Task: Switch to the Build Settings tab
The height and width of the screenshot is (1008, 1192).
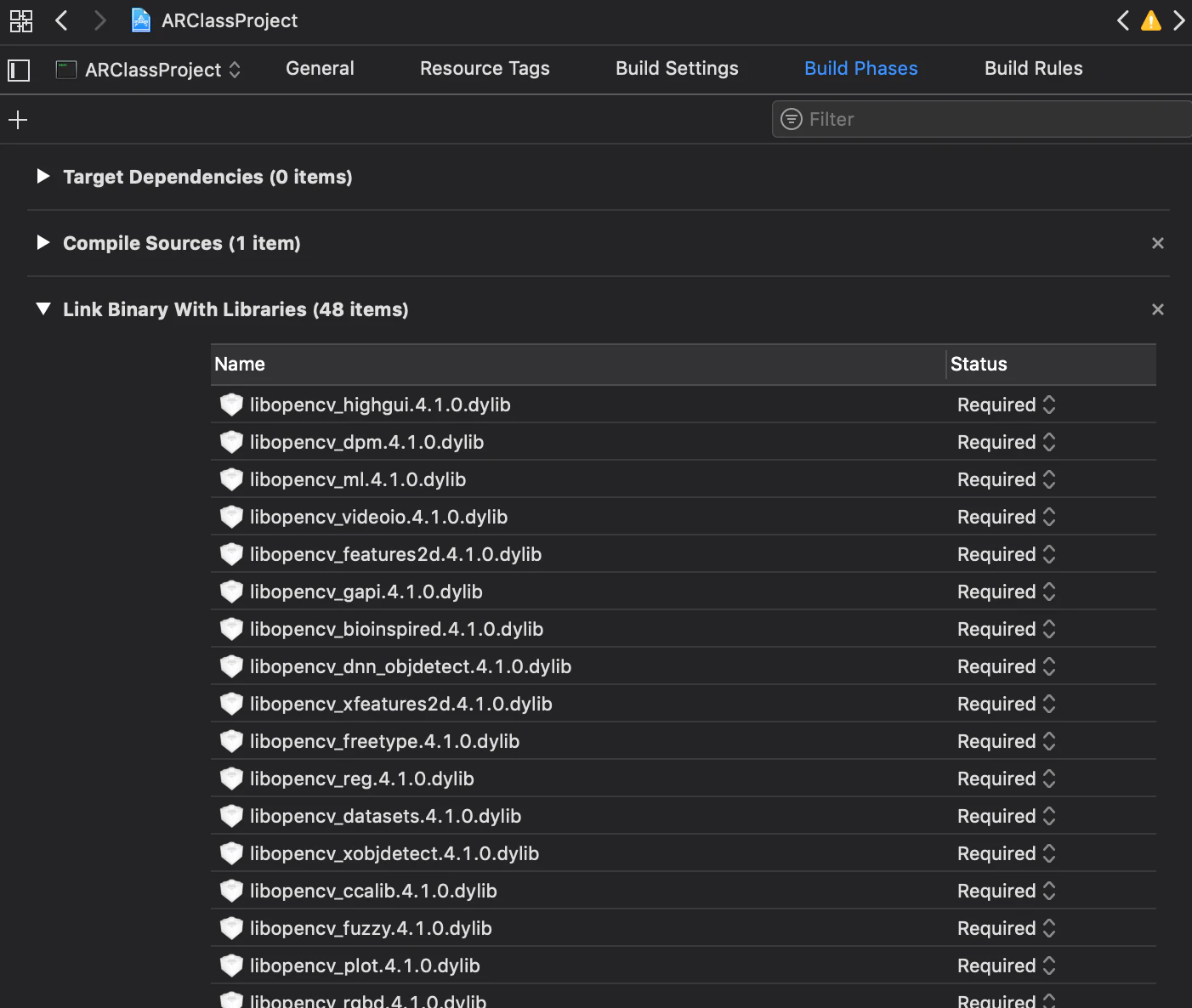Action: coord(677,69)
